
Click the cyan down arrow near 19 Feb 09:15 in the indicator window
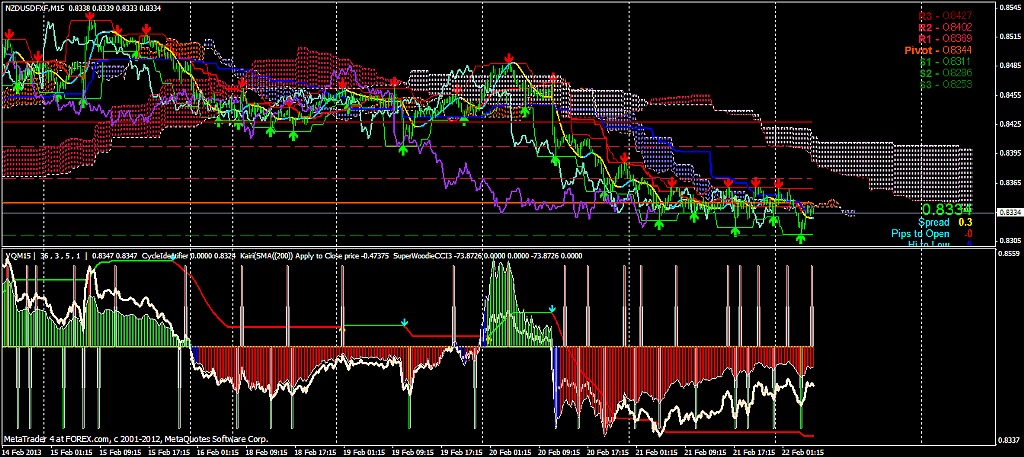tap(404, 323)
